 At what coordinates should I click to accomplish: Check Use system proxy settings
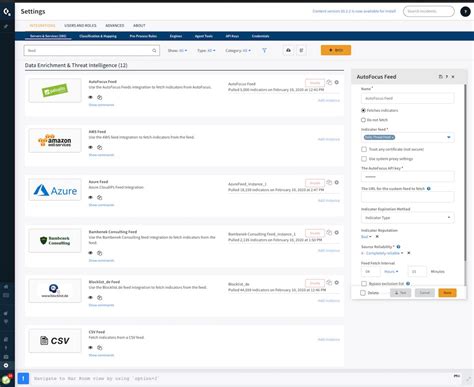click(x=364, y=159)
